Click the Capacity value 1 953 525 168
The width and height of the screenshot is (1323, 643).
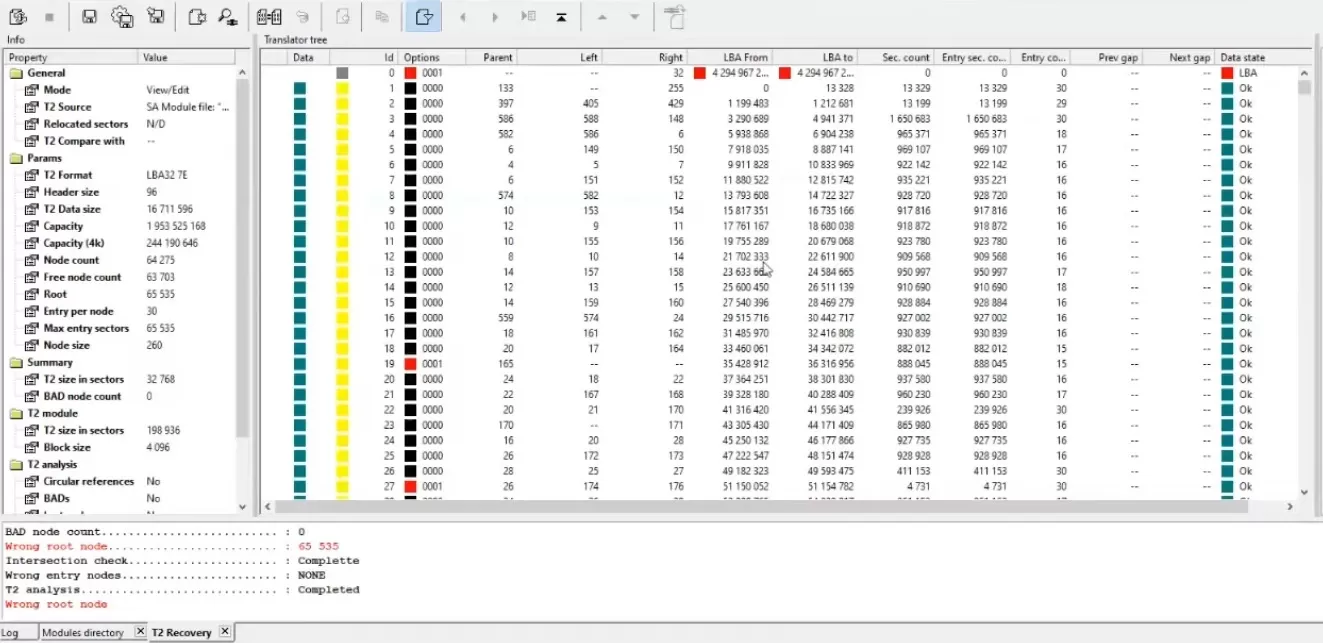[176, 226]
